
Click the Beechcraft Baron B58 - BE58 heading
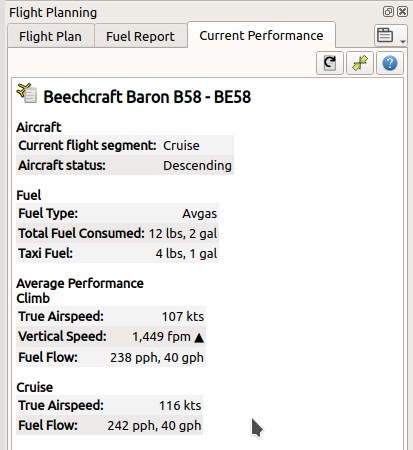click(x=147, y=97)
